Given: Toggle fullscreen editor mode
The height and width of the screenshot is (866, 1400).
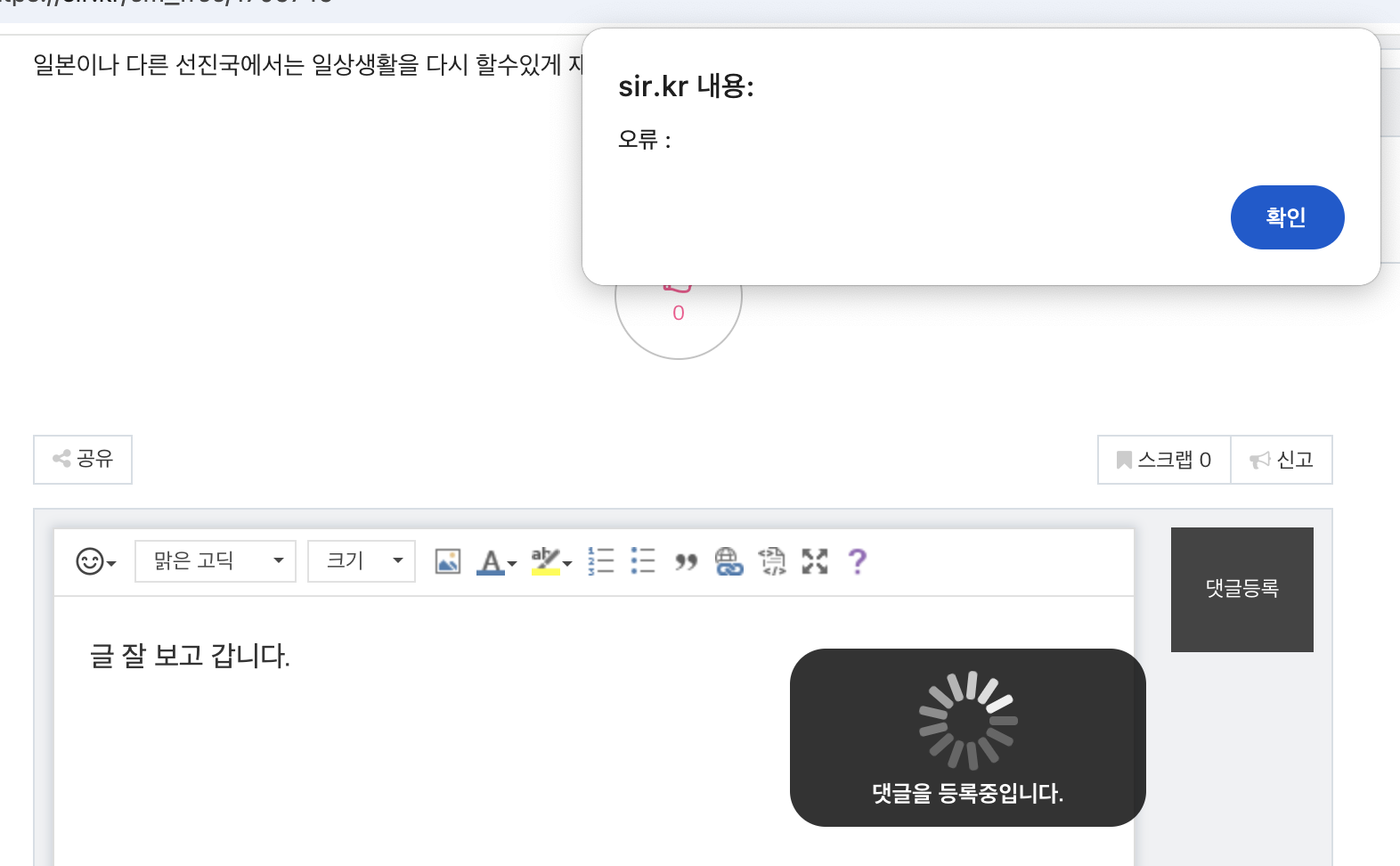Looking at the screenshot, I should (x=815, y=561).
